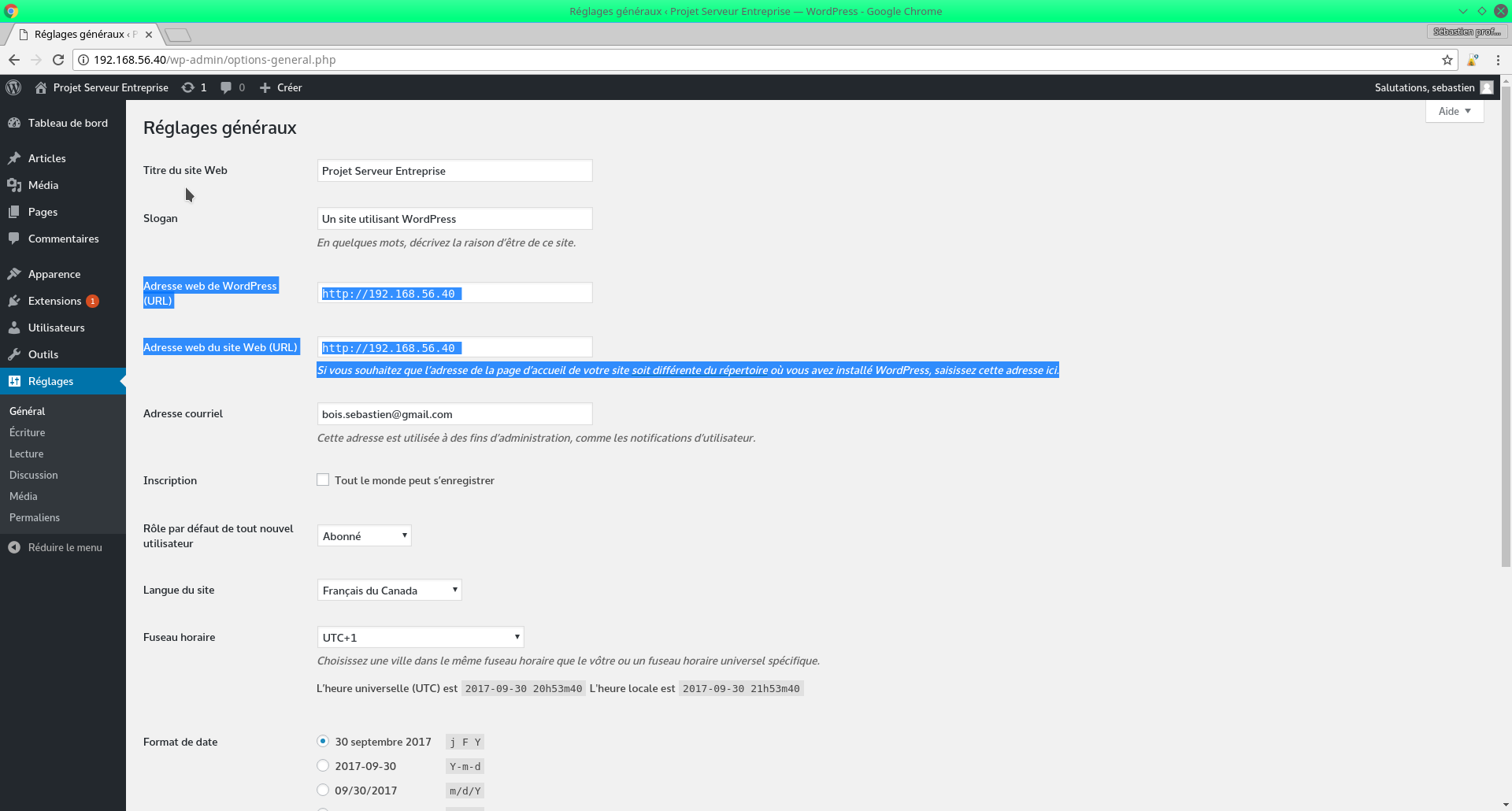
Task: Open the UTC+1 timezone dropdown
Action: (x=421, y=637)
